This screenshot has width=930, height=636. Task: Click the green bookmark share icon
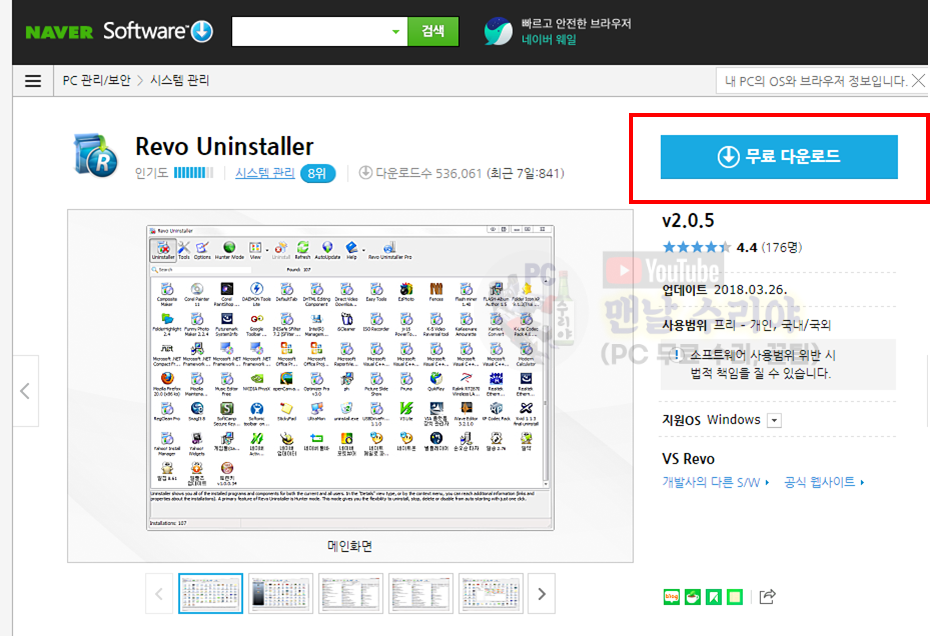click(714, 597)
